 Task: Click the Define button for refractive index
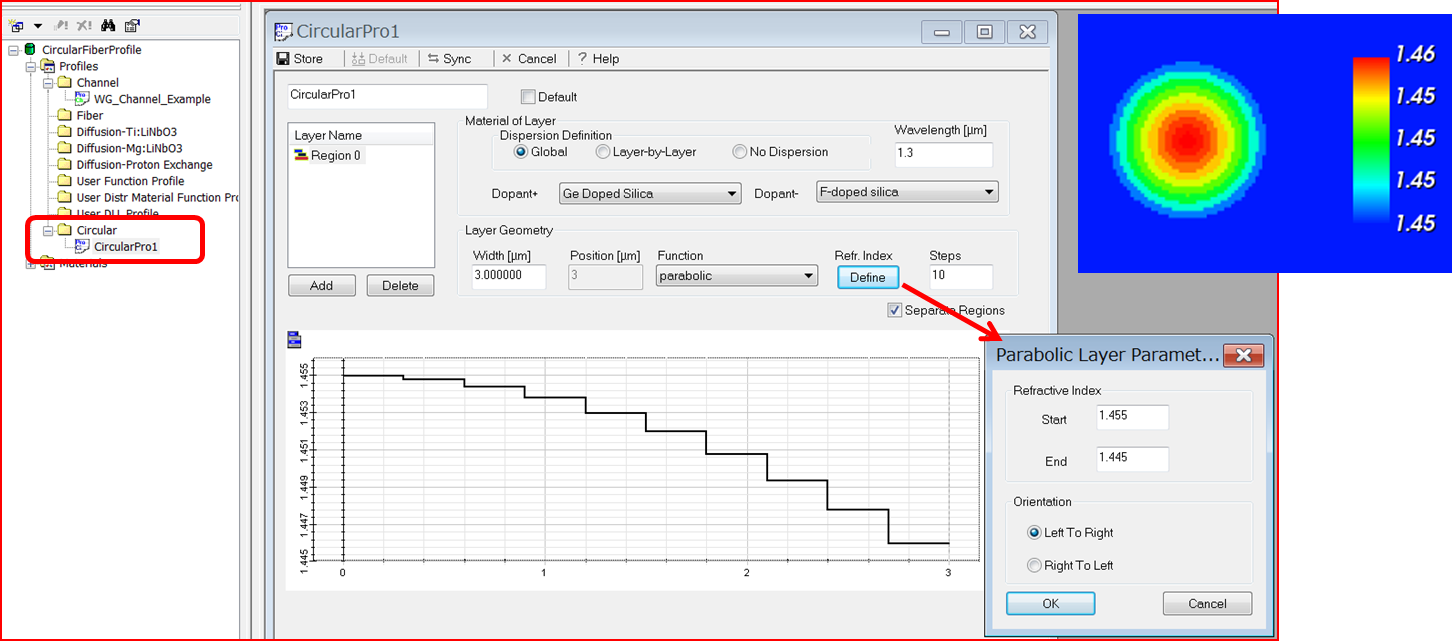[x=868, y=277]
